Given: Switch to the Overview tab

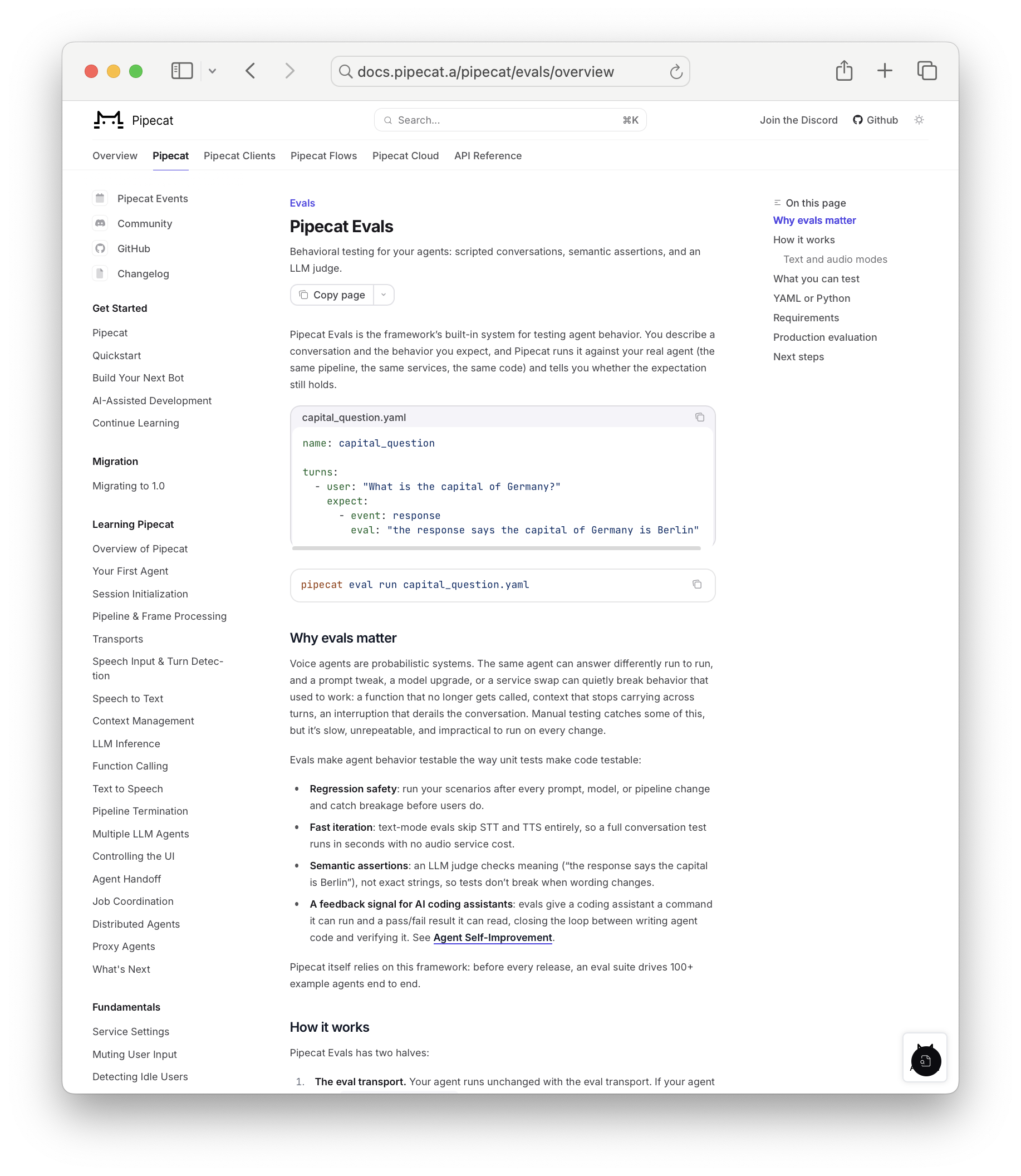Looking at the screenshot, I should pos(115,155).
